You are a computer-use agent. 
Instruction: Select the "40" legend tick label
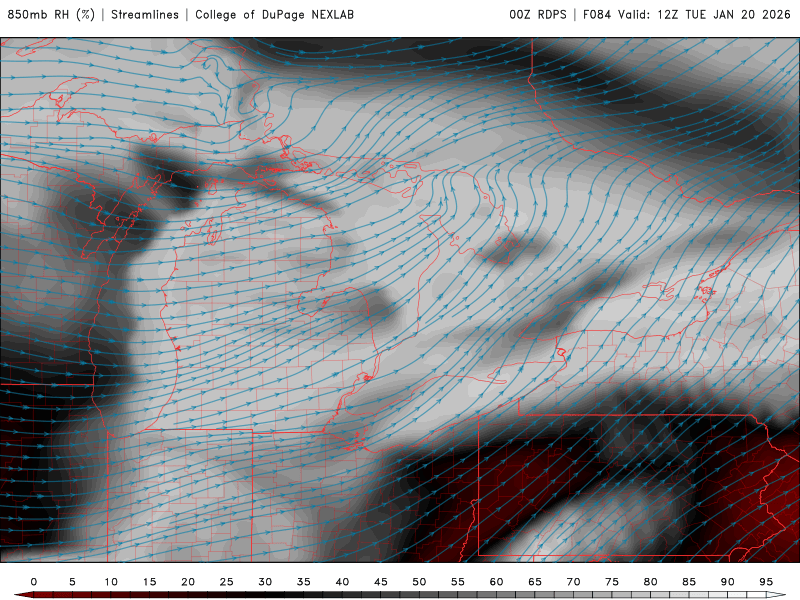(342, 582)
